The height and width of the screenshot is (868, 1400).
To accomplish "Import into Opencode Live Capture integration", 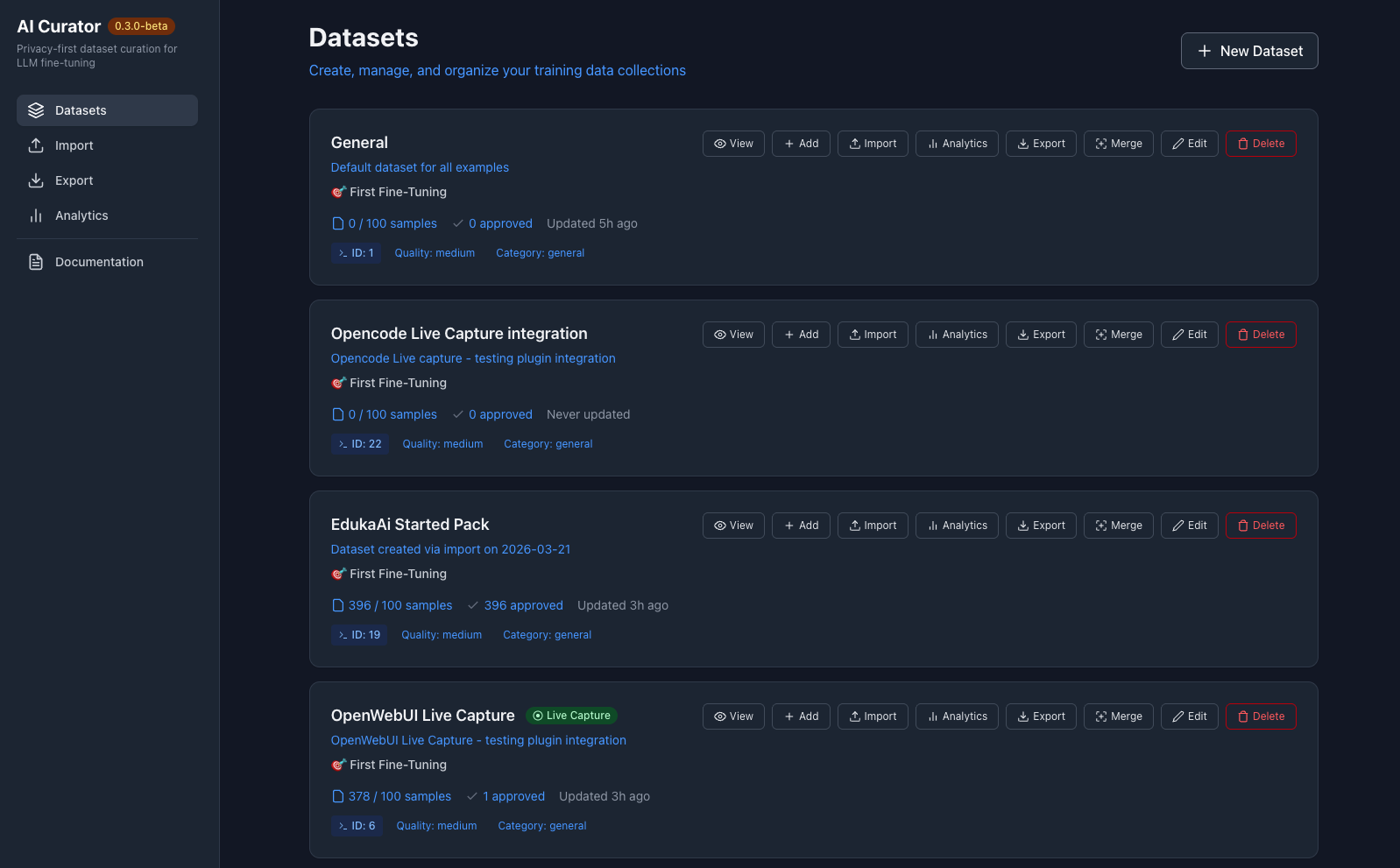I will pos(873,335).
